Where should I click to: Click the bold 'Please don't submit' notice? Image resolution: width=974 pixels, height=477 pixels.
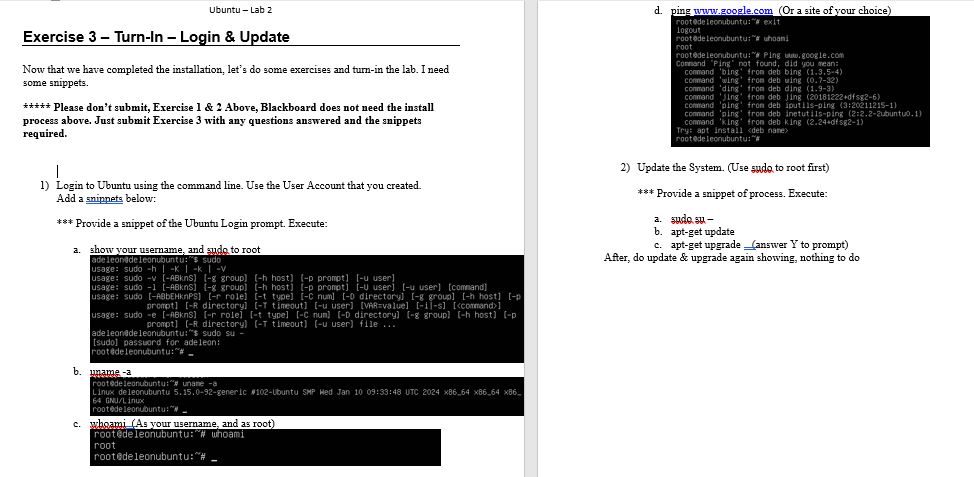(229, 120)
